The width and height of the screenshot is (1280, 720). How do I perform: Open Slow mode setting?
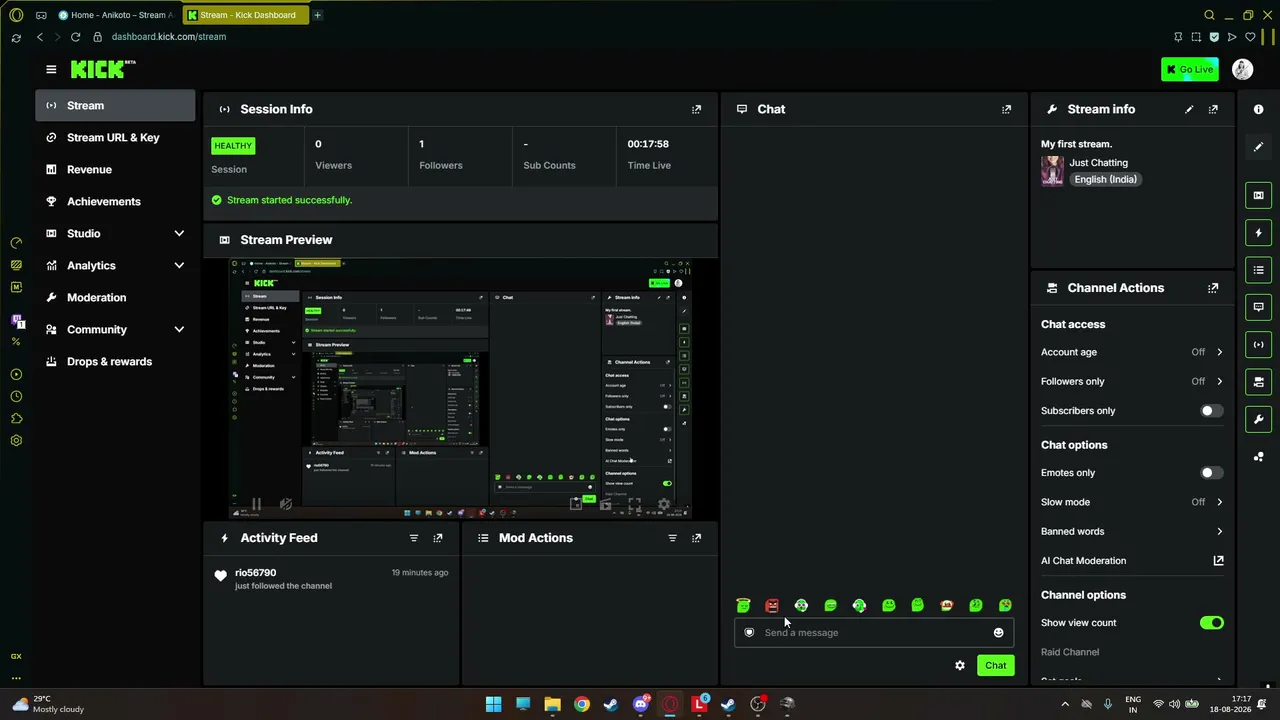pyautogui.click(x=1132, y=502)
